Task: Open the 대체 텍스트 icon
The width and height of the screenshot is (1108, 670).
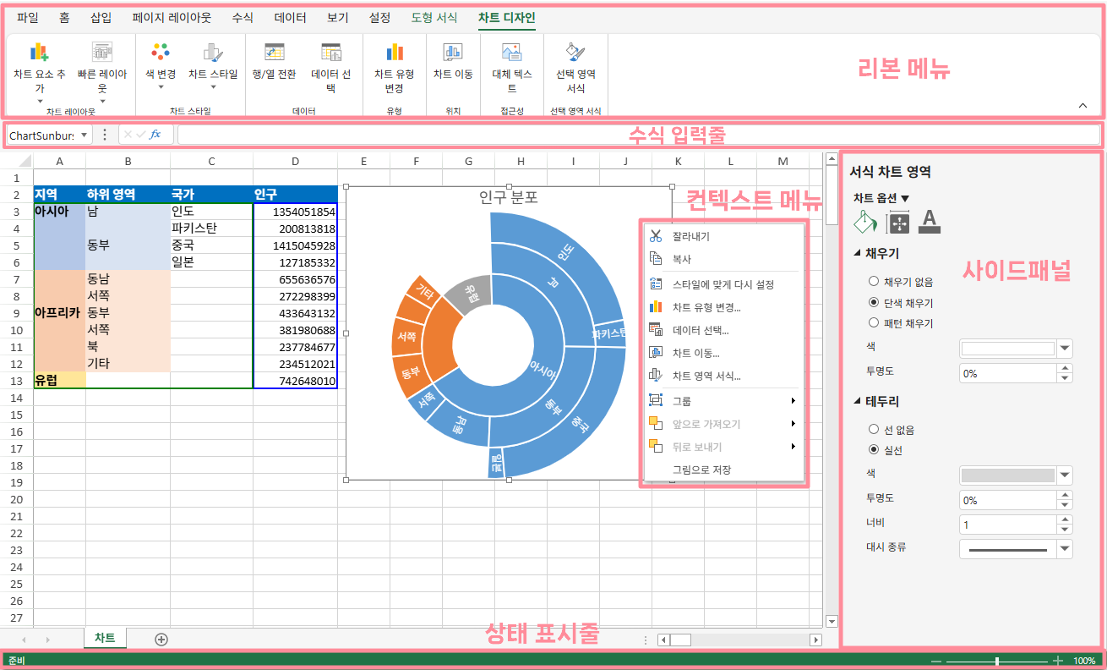Action: click(511, 52)
